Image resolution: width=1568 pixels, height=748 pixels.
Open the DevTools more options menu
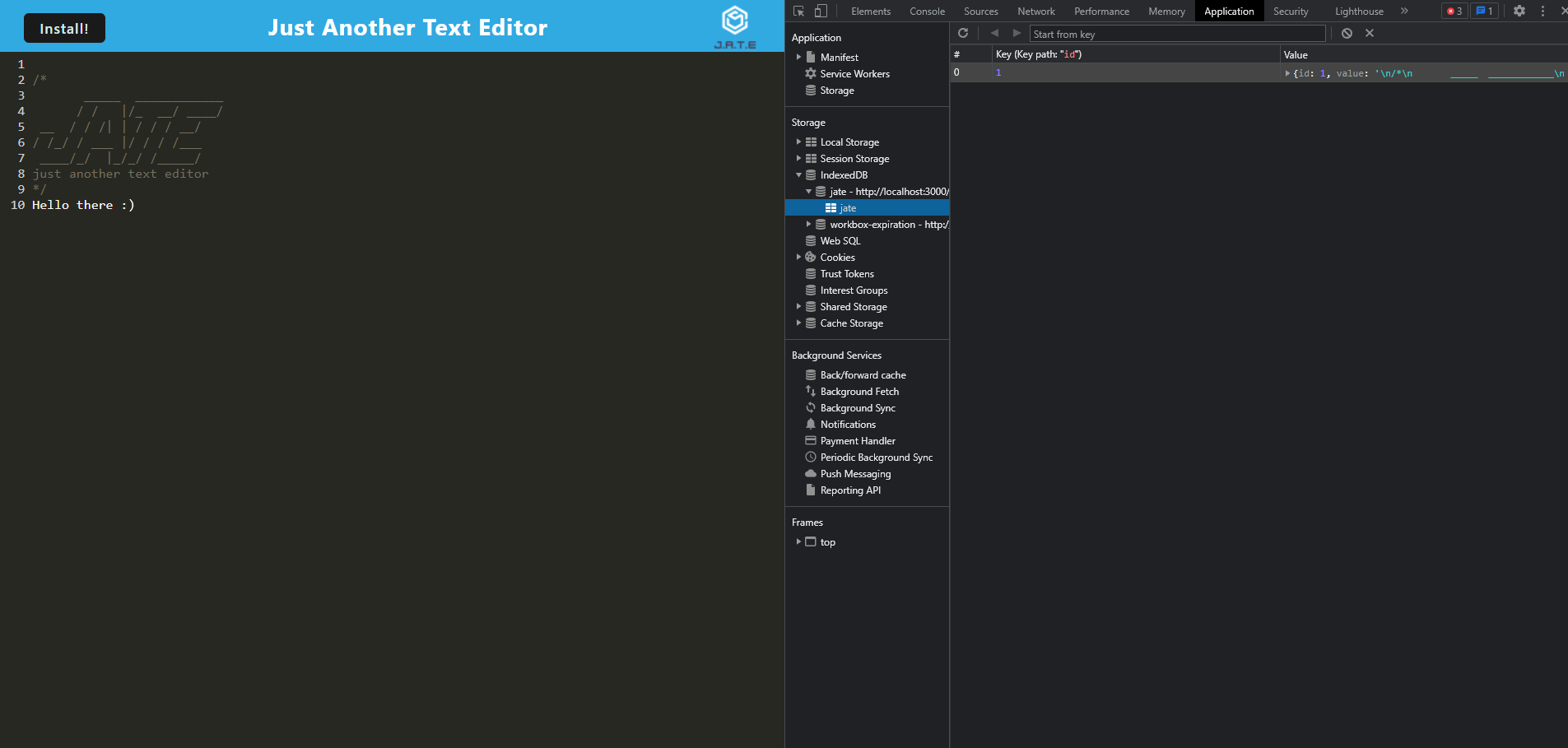coord(1542,11)
